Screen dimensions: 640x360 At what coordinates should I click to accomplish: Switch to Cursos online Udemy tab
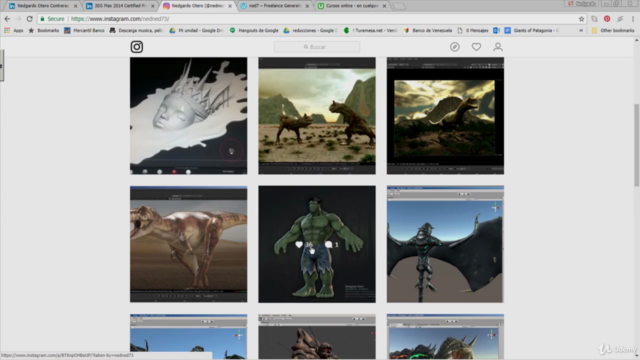tap(351, 6)
